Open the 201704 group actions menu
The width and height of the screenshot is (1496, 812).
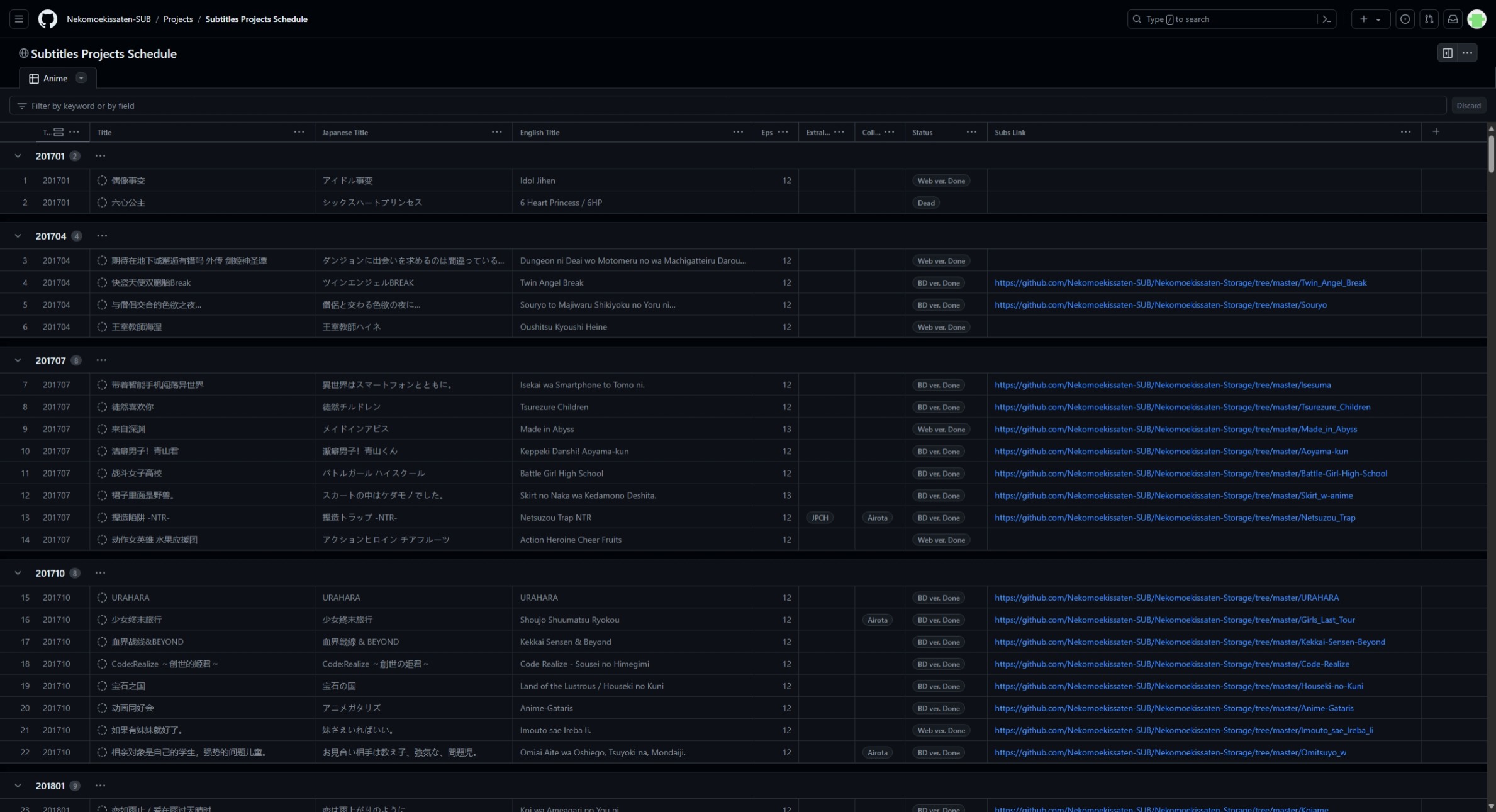tap(102, 236)
